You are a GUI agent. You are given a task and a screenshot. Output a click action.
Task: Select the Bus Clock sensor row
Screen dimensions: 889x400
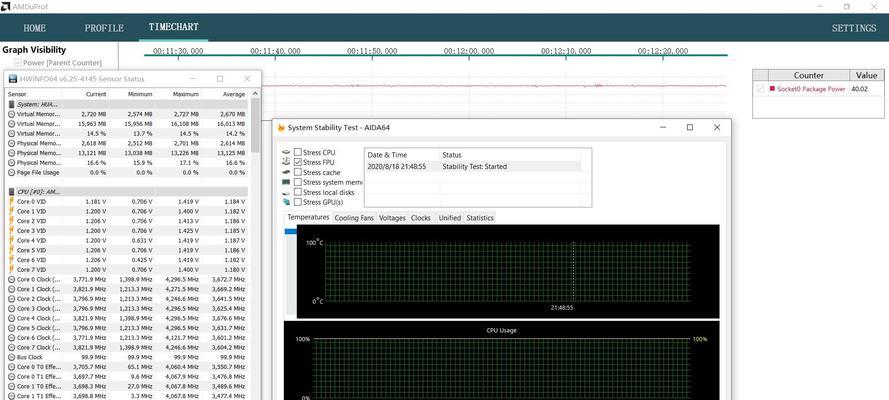pos(128,357)
